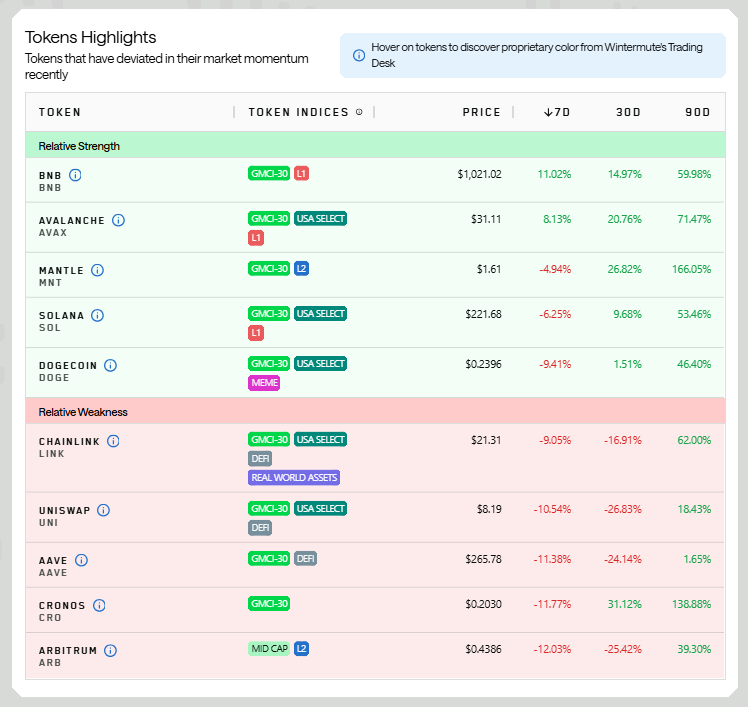The width and height of the screenshot is (748, 707).
Task: Click the $221.68 Solana price
Action: click(483, 314)
